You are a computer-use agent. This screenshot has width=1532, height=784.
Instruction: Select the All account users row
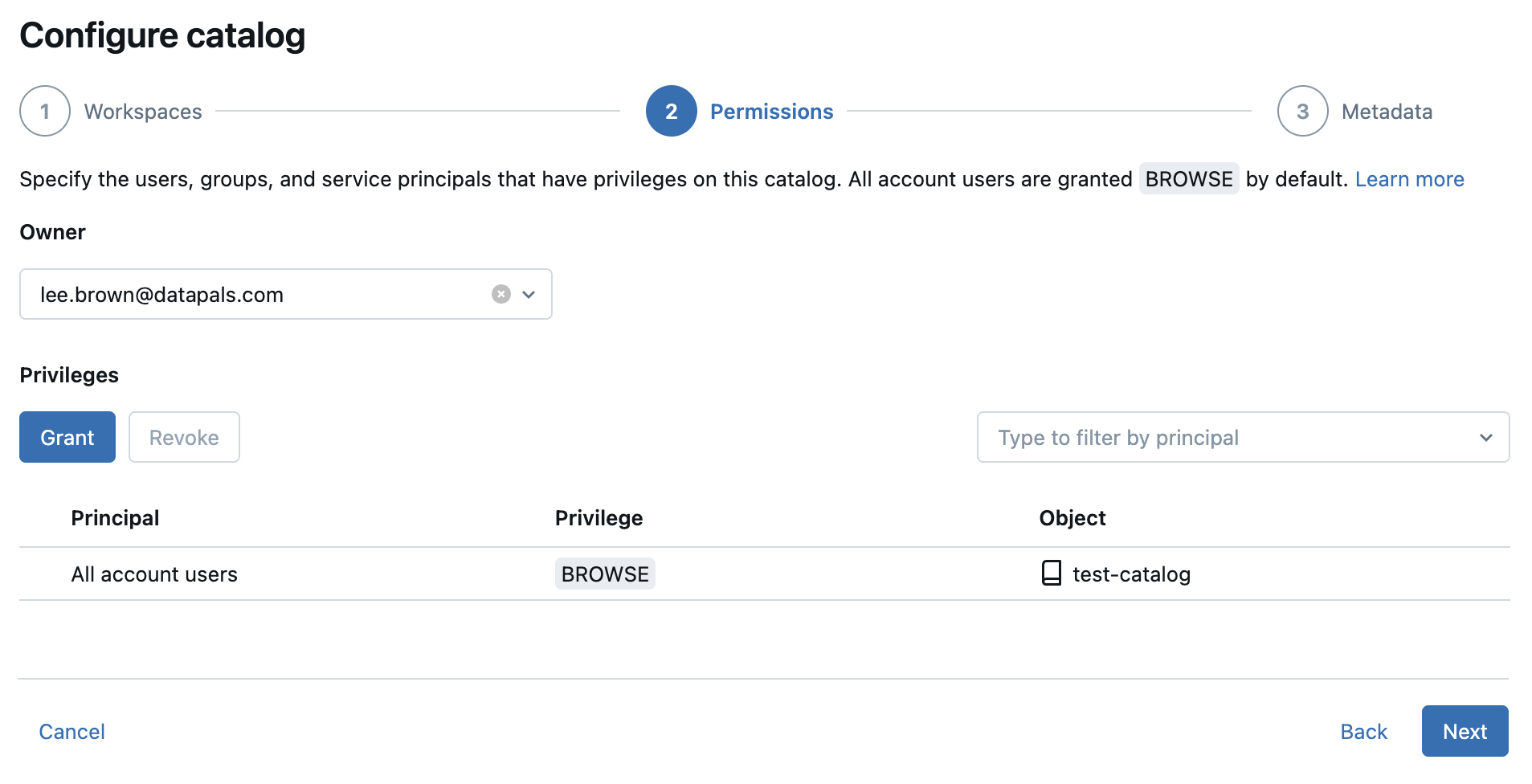tap(154, 574)
